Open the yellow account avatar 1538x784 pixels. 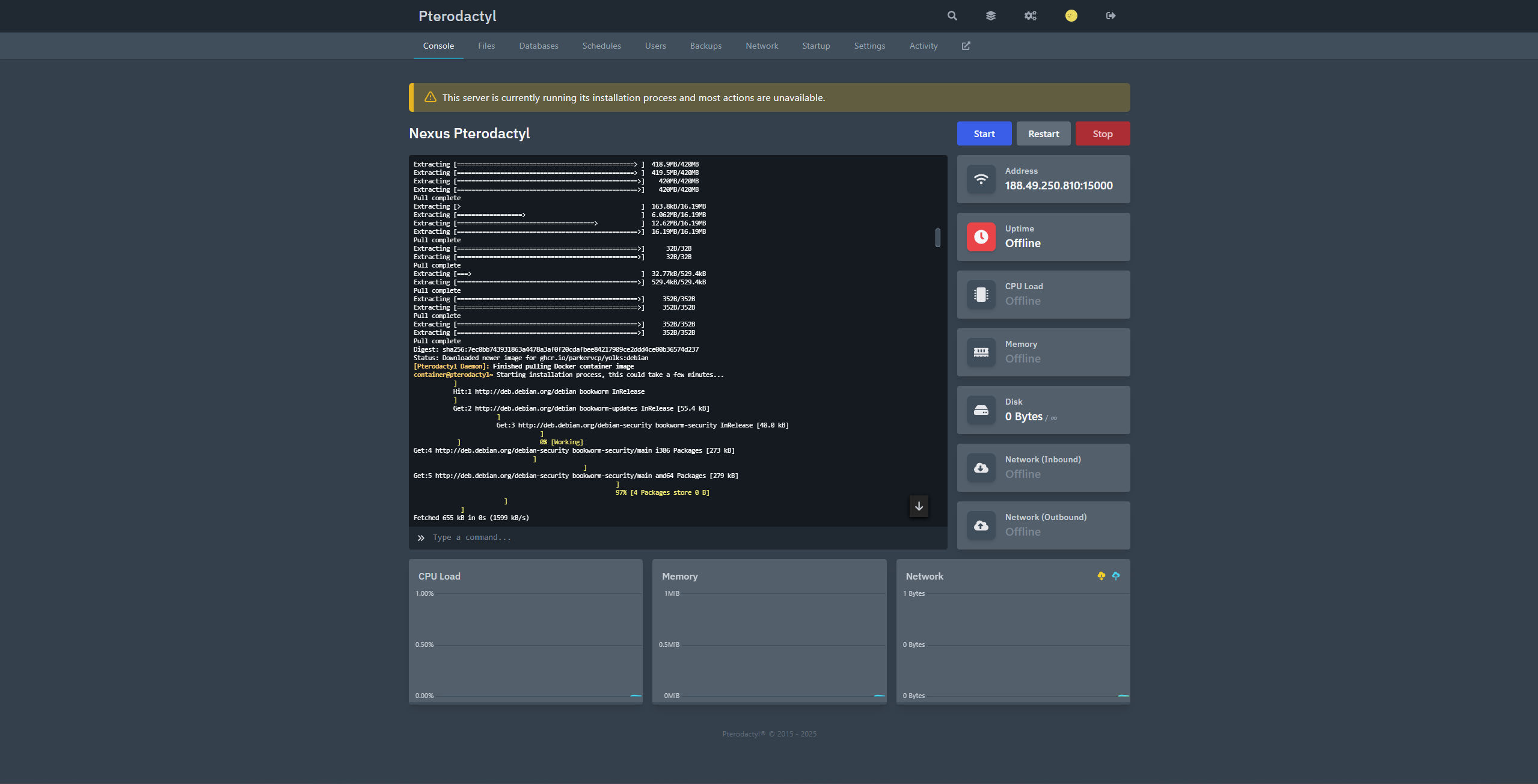(1071, 16)
